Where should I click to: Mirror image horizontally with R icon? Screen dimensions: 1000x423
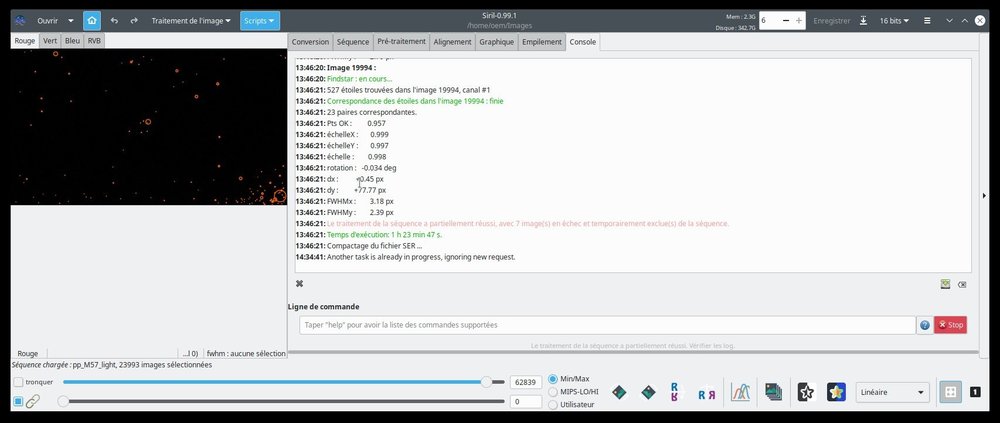(707, 394)
